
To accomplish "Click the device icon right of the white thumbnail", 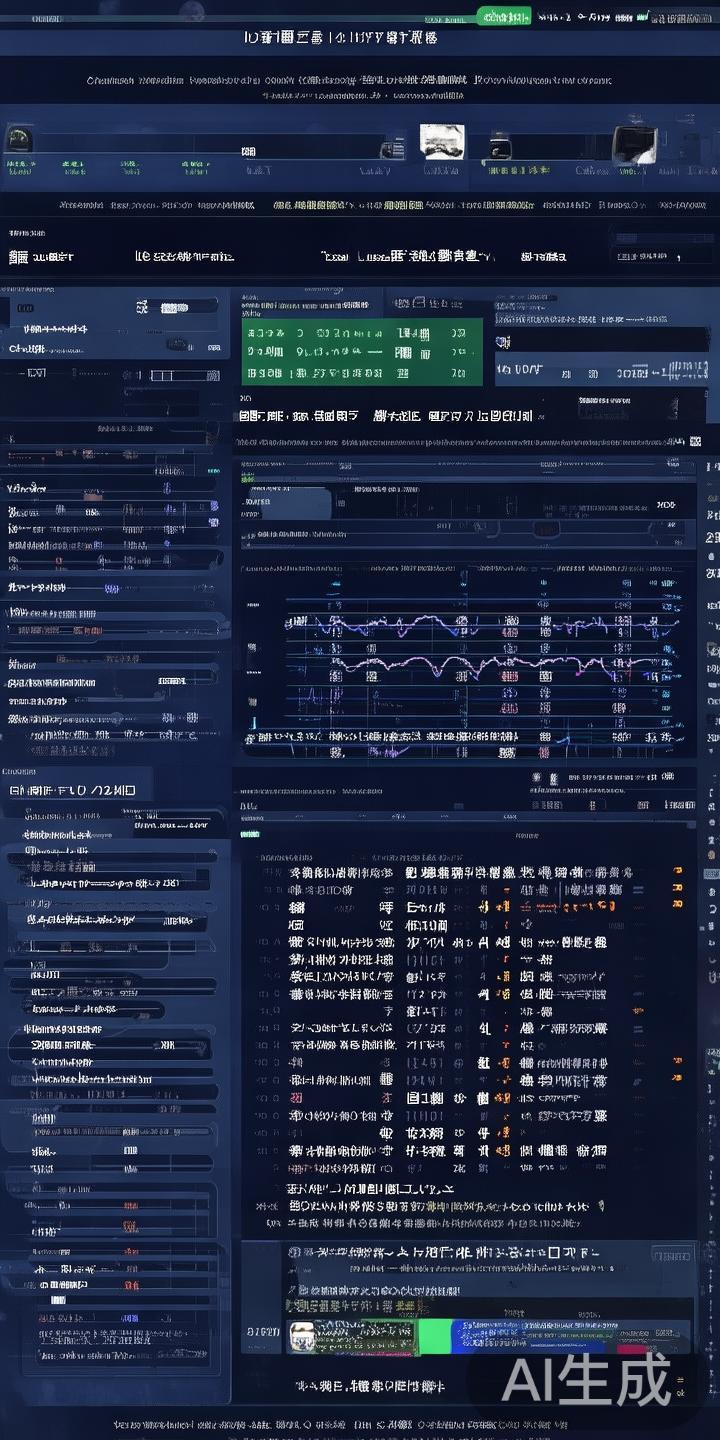I will [x=500, y=147].
